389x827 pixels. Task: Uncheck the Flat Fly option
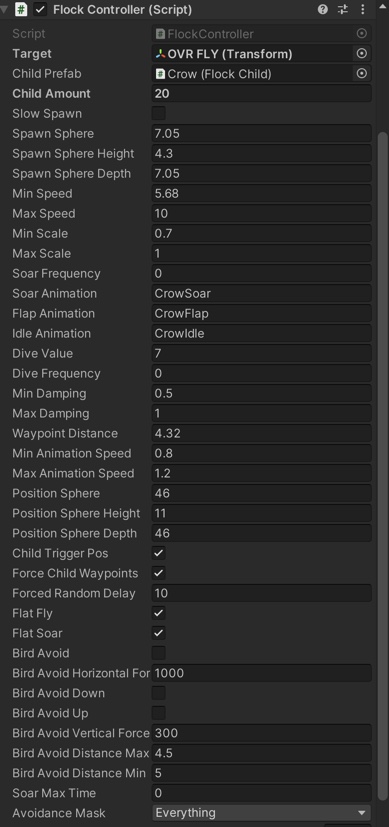[158, 613]
